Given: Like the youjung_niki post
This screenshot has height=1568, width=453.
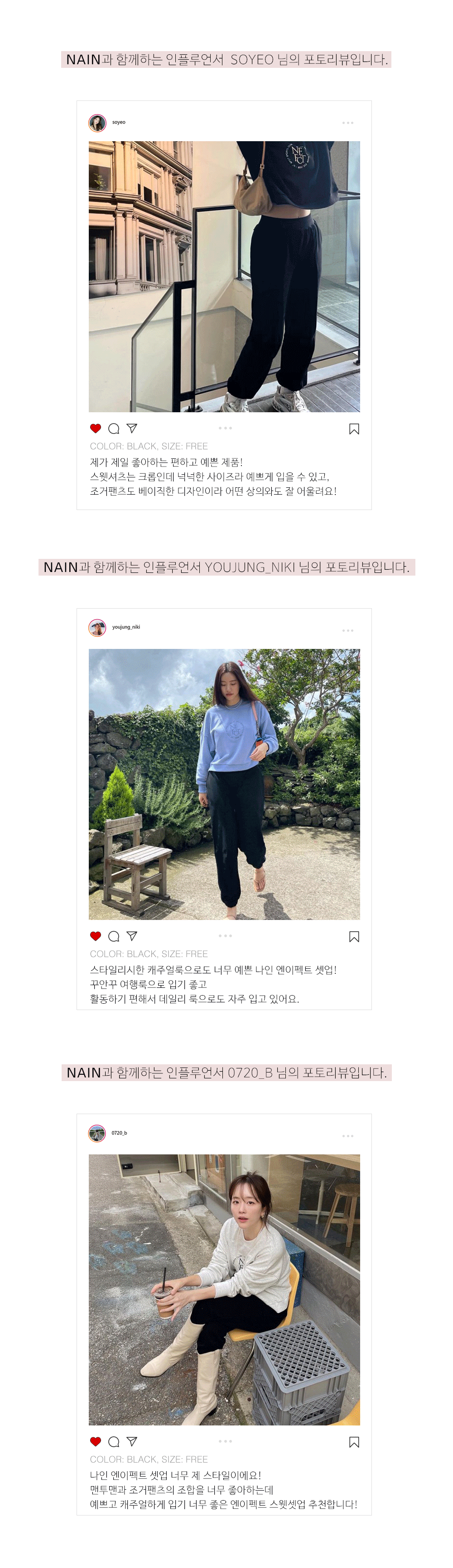Looking at the screenshot, I should click(95, 936).
